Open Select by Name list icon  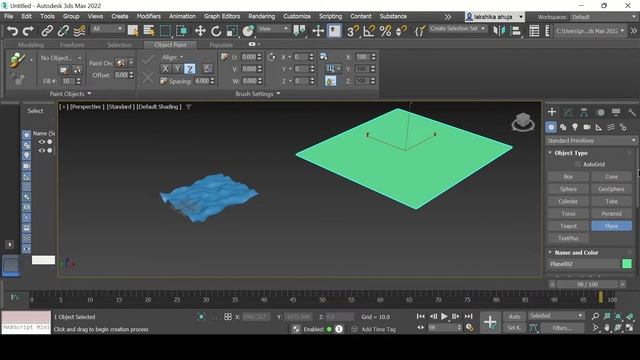149,31
